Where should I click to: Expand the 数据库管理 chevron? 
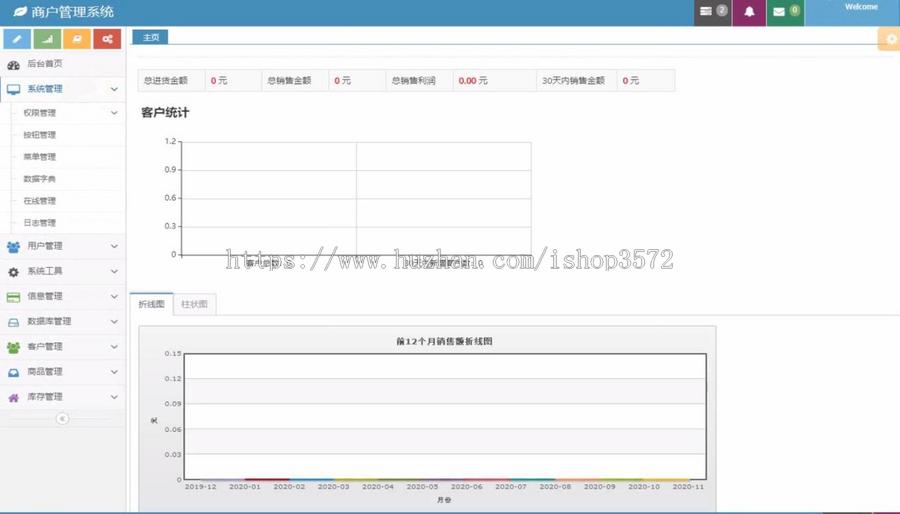[x=114, y=322]
